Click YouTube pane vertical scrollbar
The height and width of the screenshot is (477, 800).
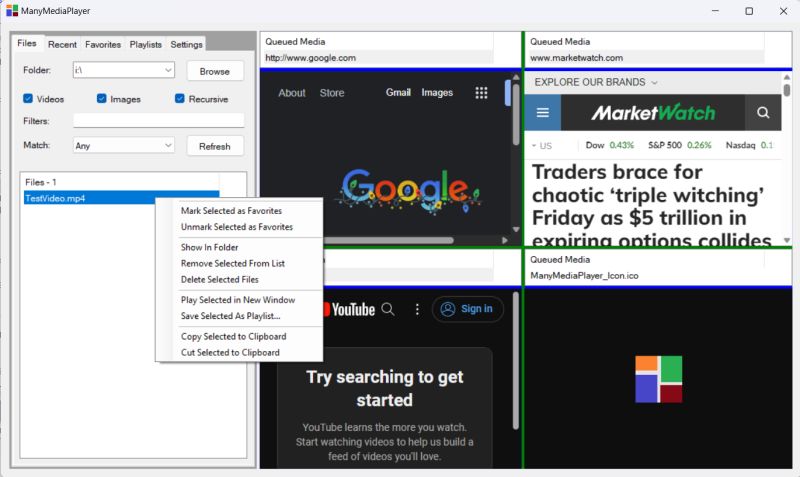516,361
